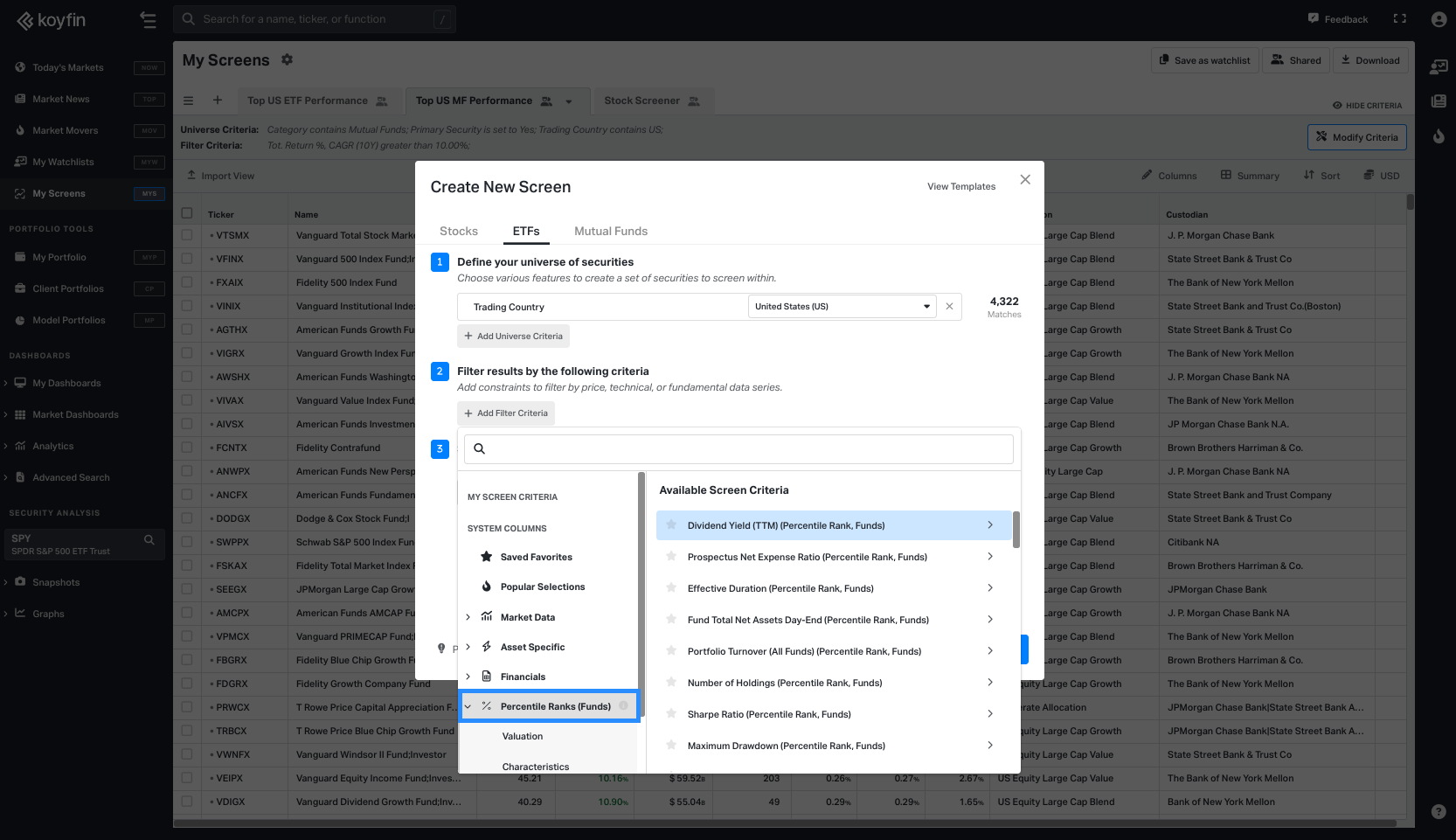Check the VFINX row checkbox
Screen dimensions: 1456x840
187,259
